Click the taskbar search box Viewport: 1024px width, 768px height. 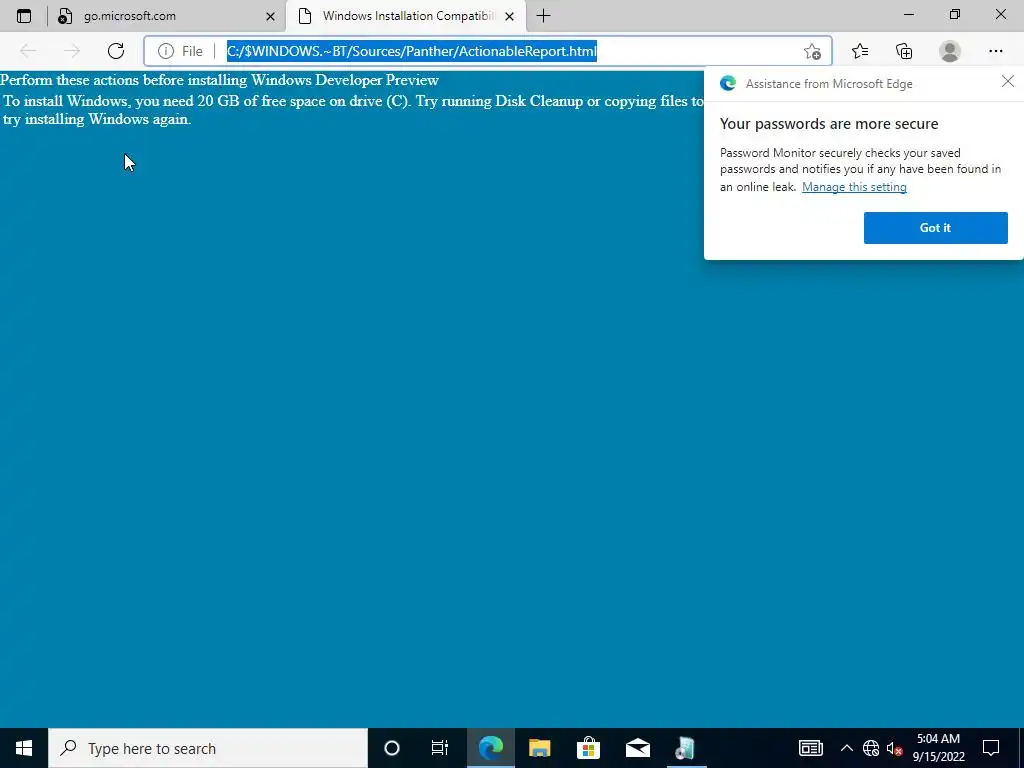point(208,748)
